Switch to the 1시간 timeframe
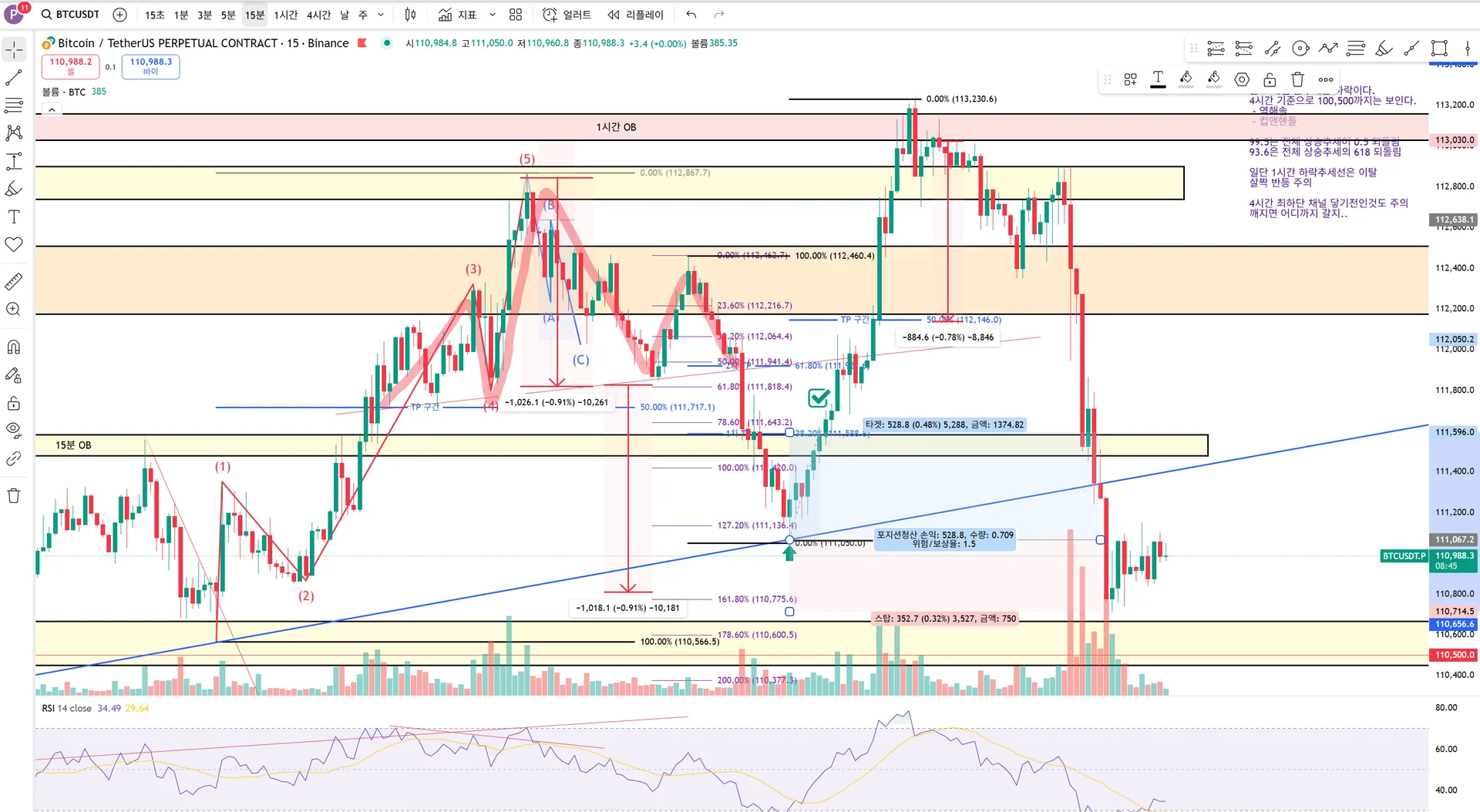The image size is (1480, 812). point(285,15)
